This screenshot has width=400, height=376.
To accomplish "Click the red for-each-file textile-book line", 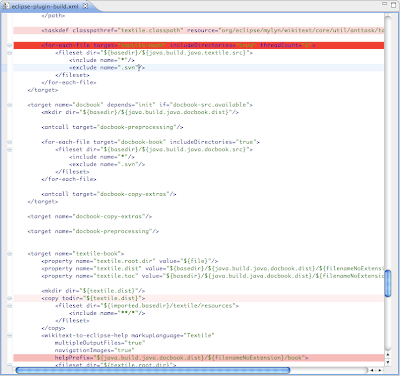I will pyautogui.click(x=199, y=45).
